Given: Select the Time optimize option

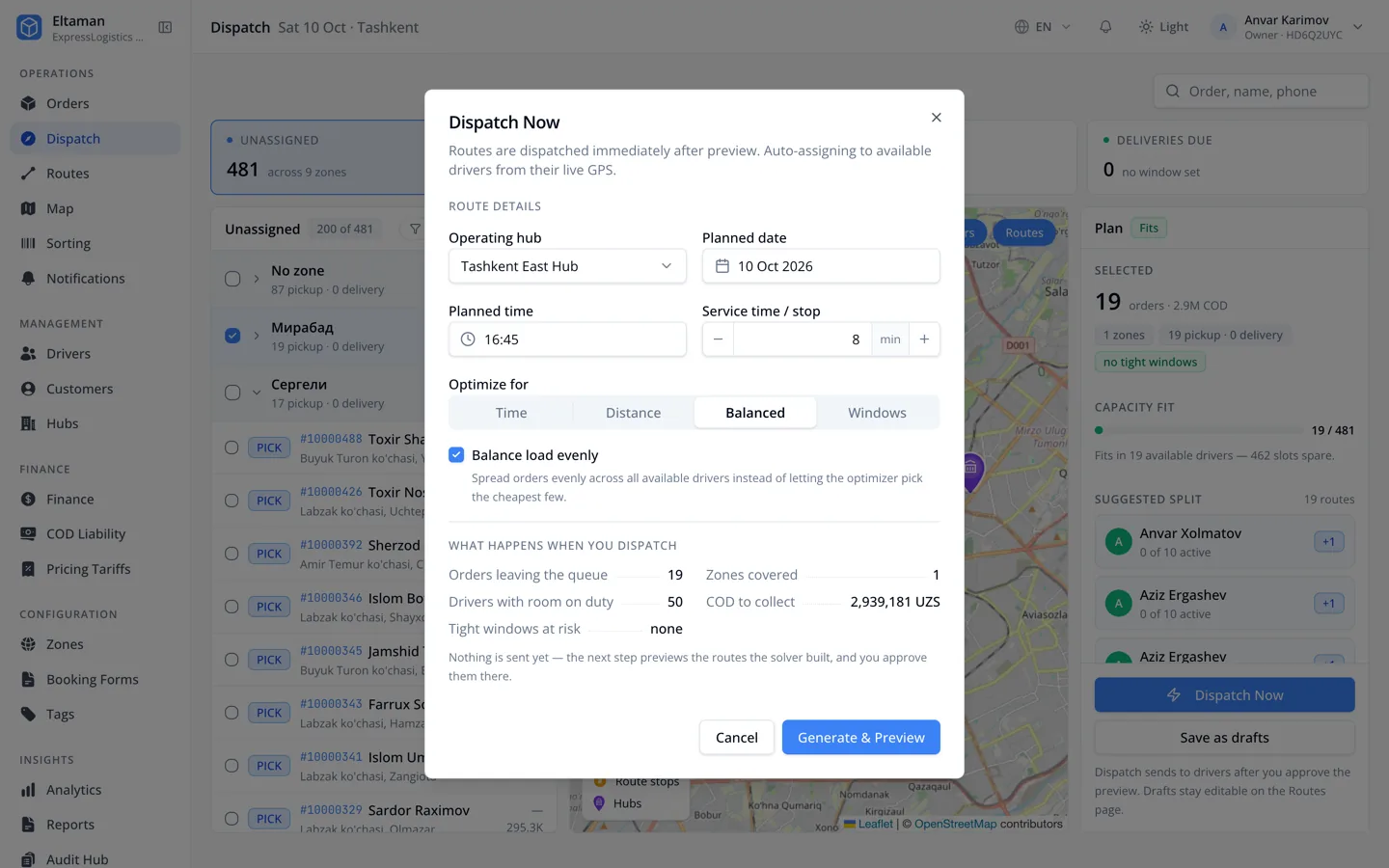Looking at the screenshot, I should point(511,413).
